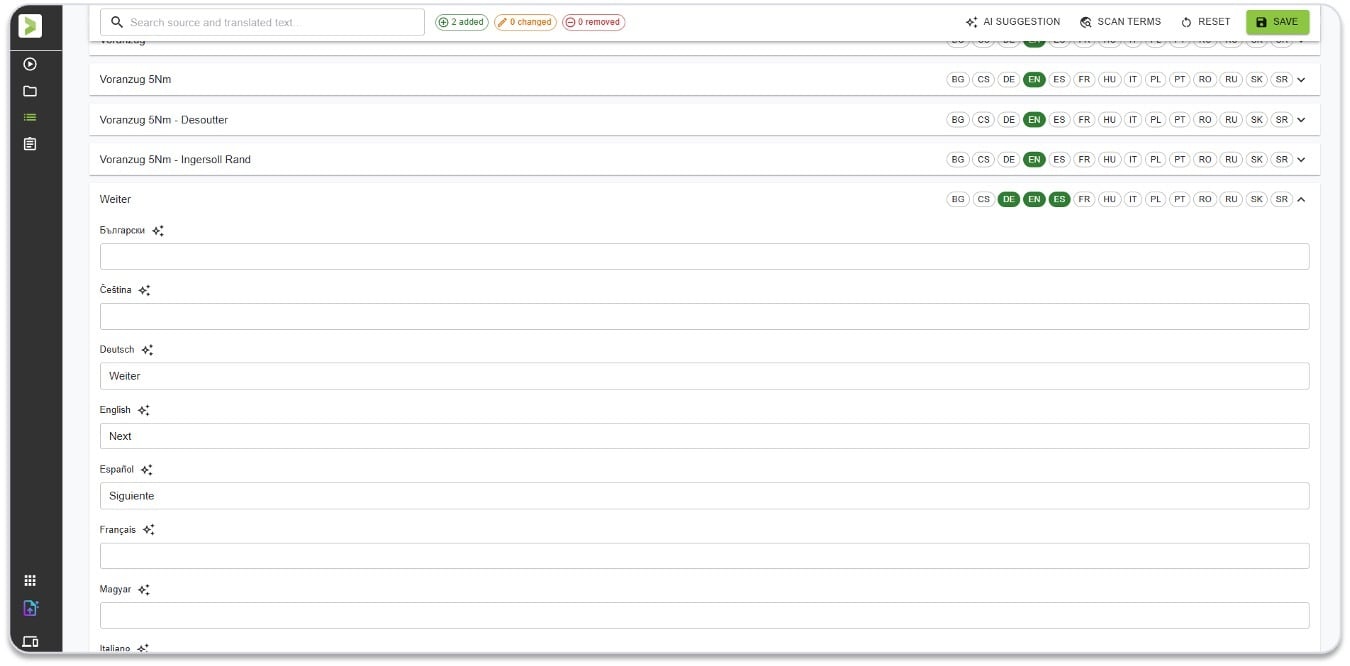The width and height of the screenshot is (1350, 666).
Task: Expand the Voranzug 5Nm - Ingersoll Rand entry
Action: point(1301,159)
